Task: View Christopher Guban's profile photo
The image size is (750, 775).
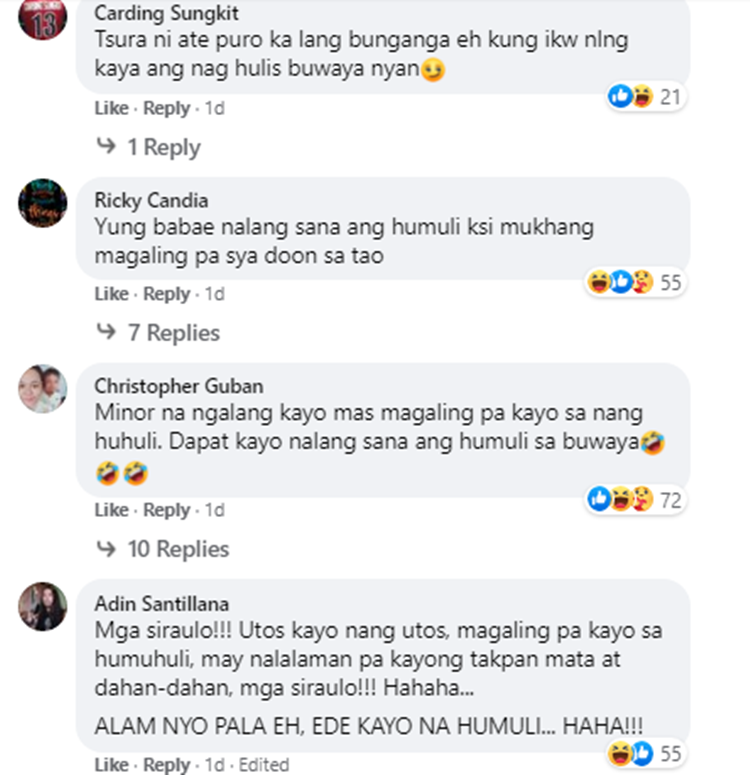Action: (x=43, y=389)
